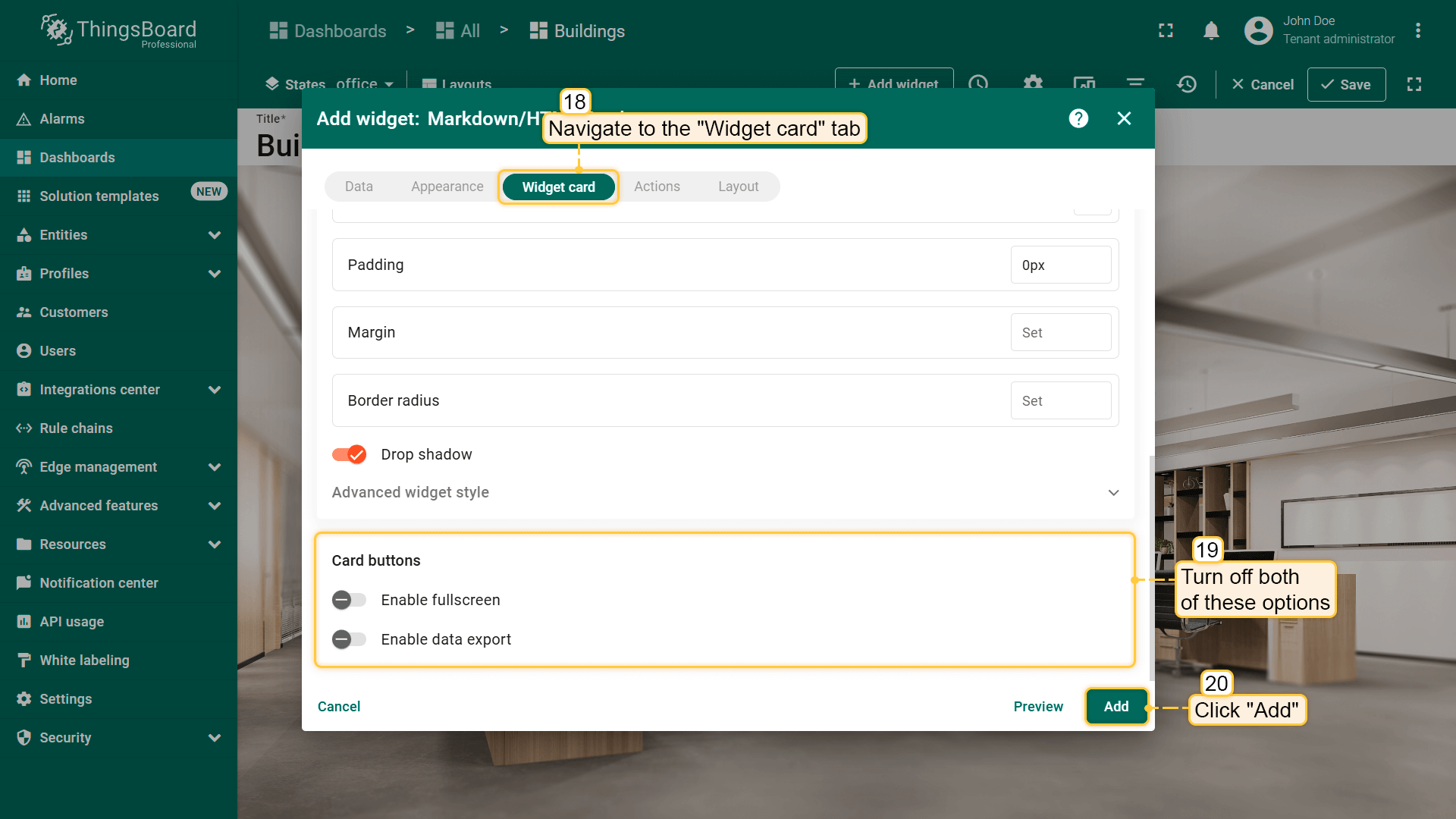Screen dimensions: 1456x819
Task: Turn on Enable fullscreen toggle
Action: [349, 600]
